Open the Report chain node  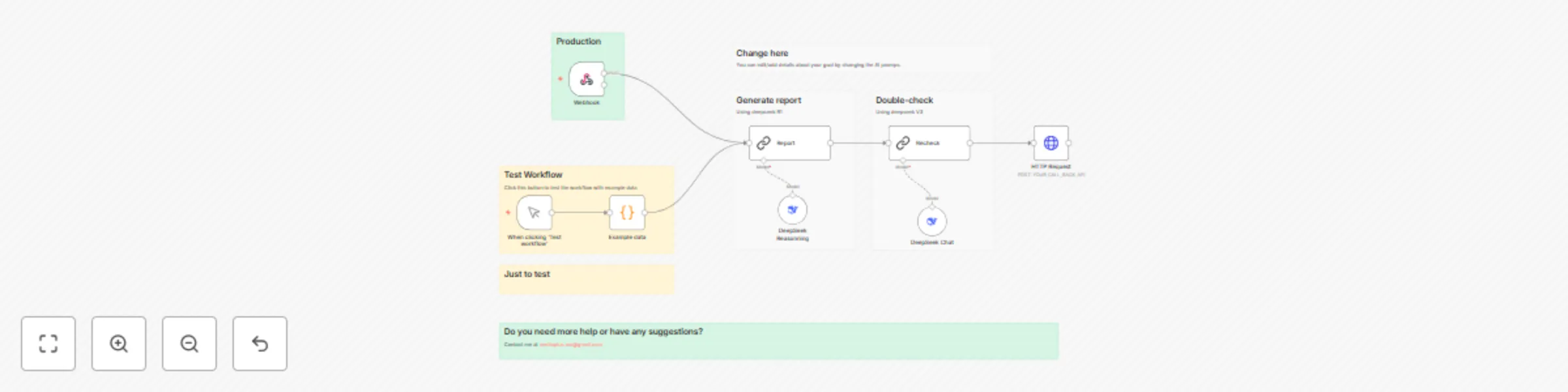(790, 143)
